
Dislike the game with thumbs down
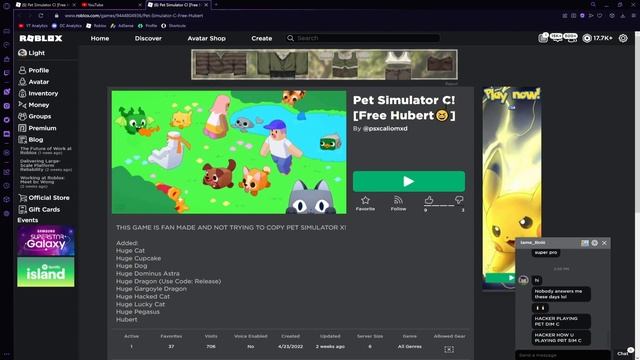[459, 200]
